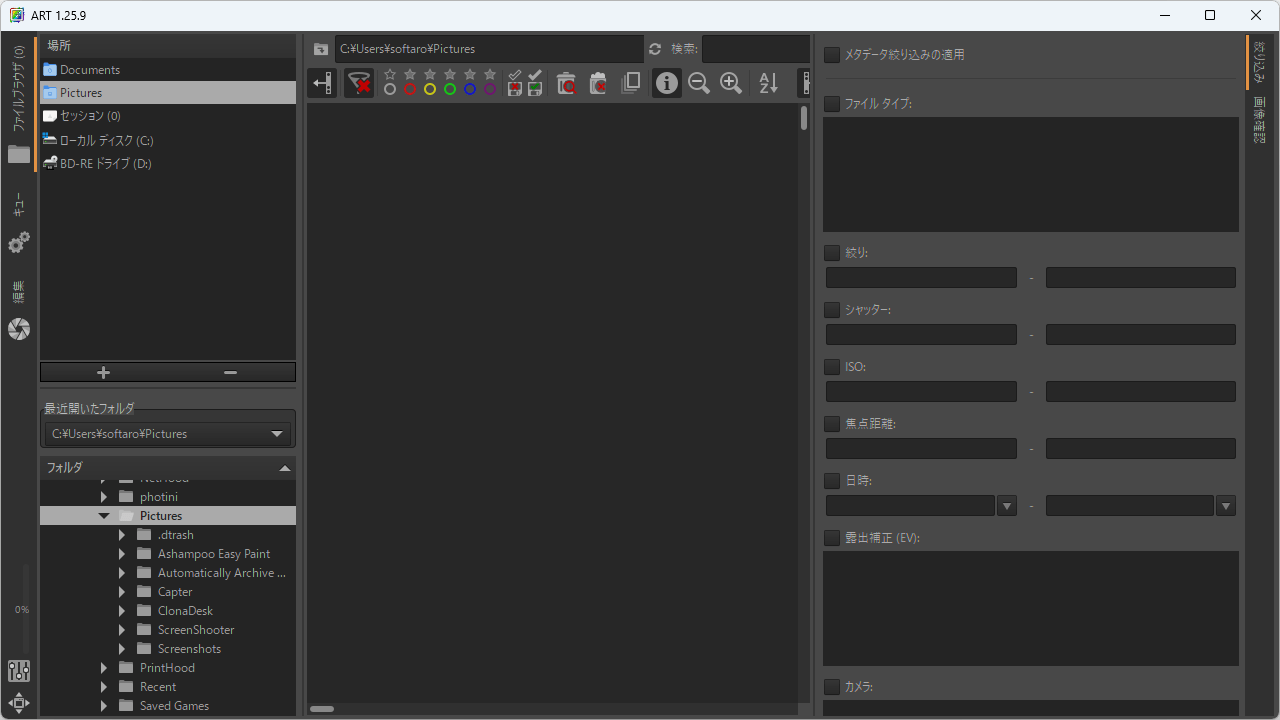This screenshot has width=1280, height=720.
Task: Clear all thumbnail filters
Action: coord(359,83)
